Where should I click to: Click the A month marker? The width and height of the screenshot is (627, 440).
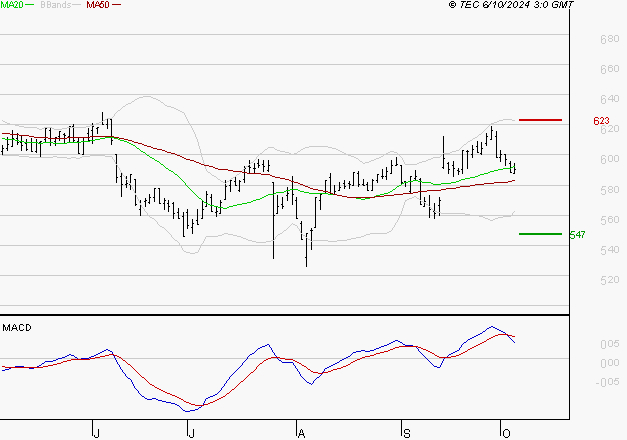[x=302, y=434]
